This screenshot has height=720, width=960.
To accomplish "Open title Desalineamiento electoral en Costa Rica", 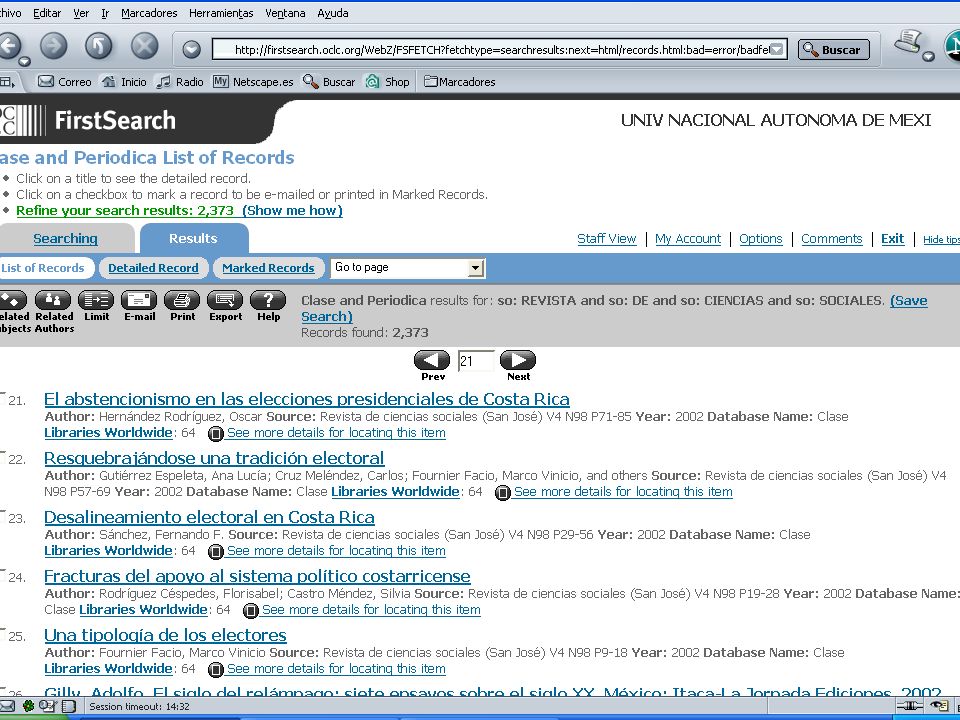I will (209, 517).
